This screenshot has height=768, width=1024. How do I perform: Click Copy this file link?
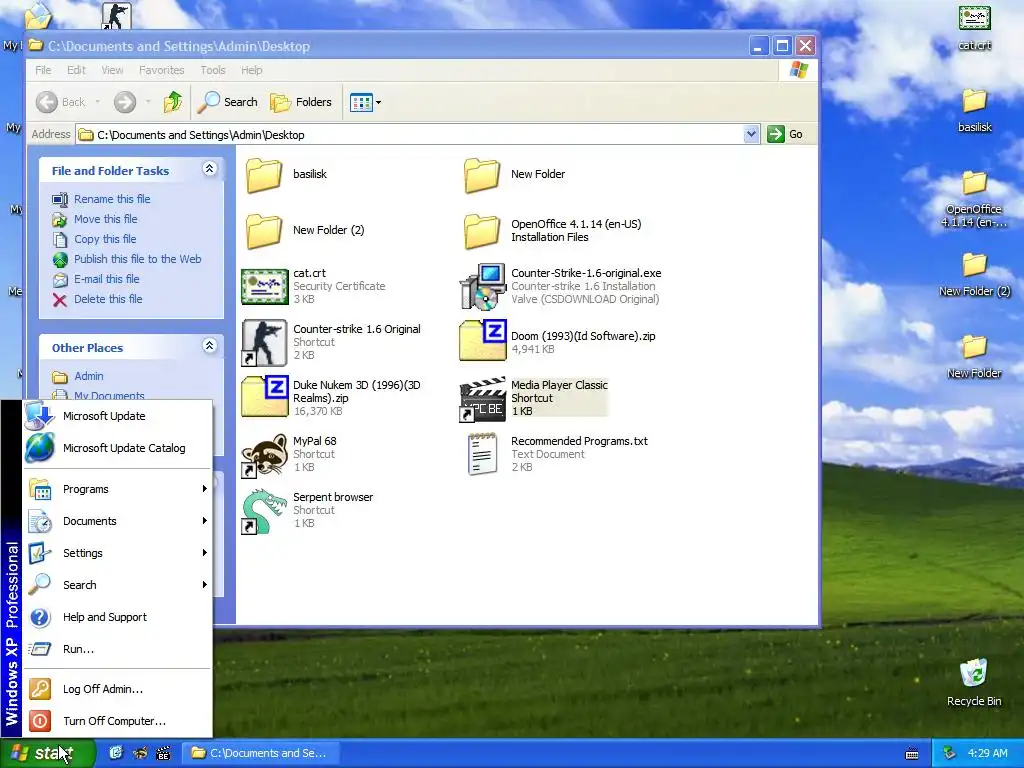click(104, 239)
